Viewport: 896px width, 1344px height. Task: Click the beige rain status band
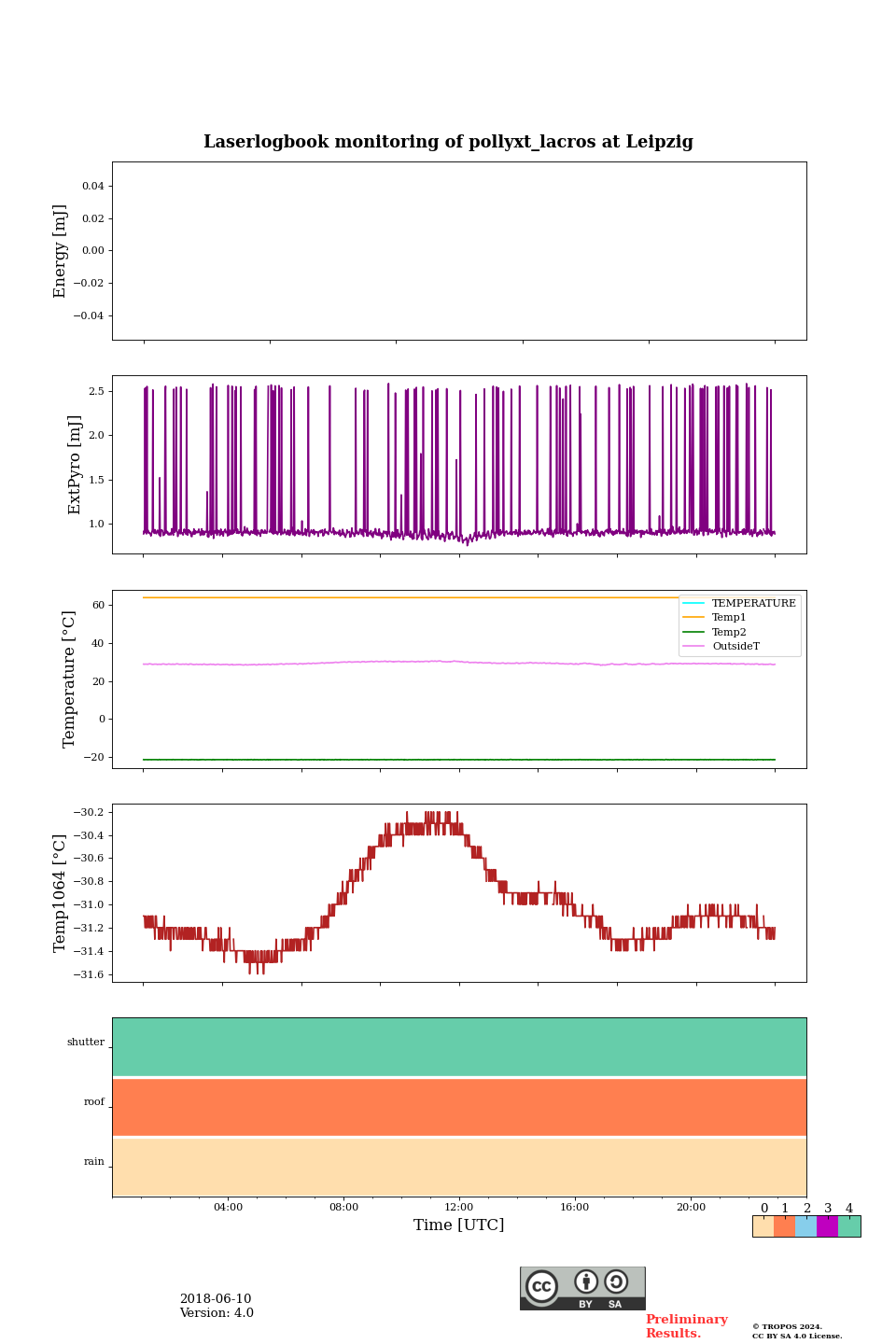[x=459, y=1167]
